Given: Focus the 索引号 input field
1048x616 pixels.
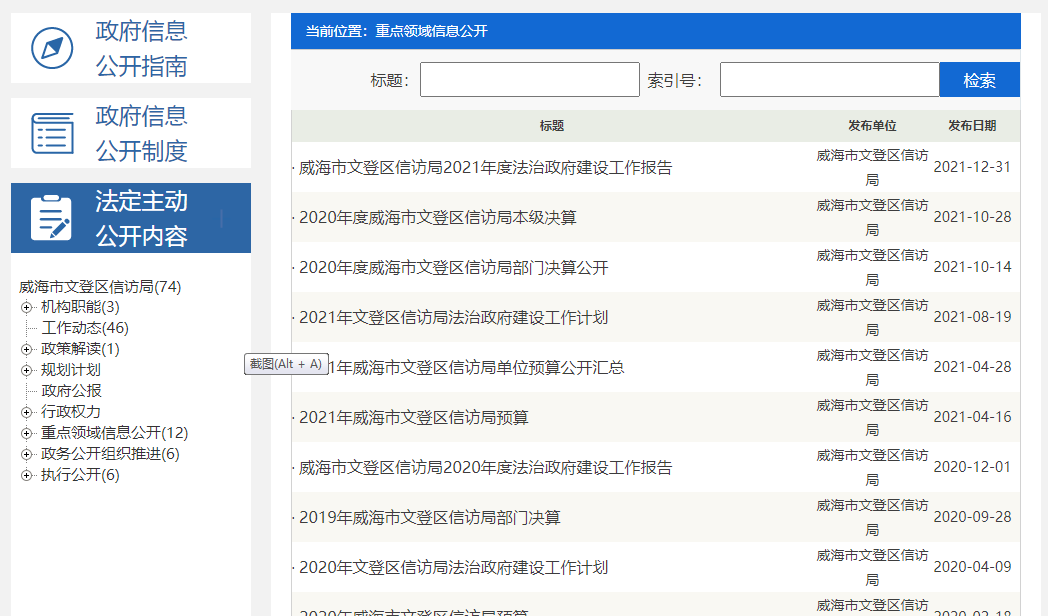Looking at the screenshot, I should 829,80.
